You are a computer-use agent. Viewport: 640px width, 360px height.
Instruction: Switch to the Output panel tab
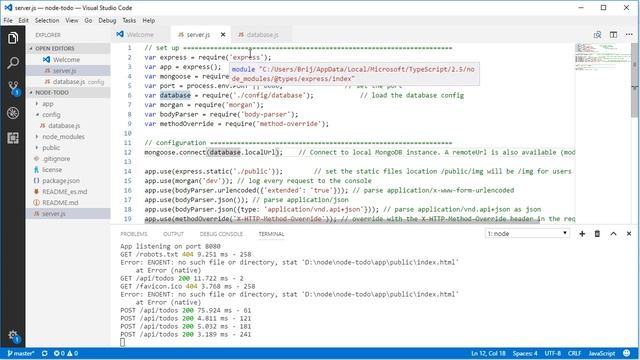point(173,234)
